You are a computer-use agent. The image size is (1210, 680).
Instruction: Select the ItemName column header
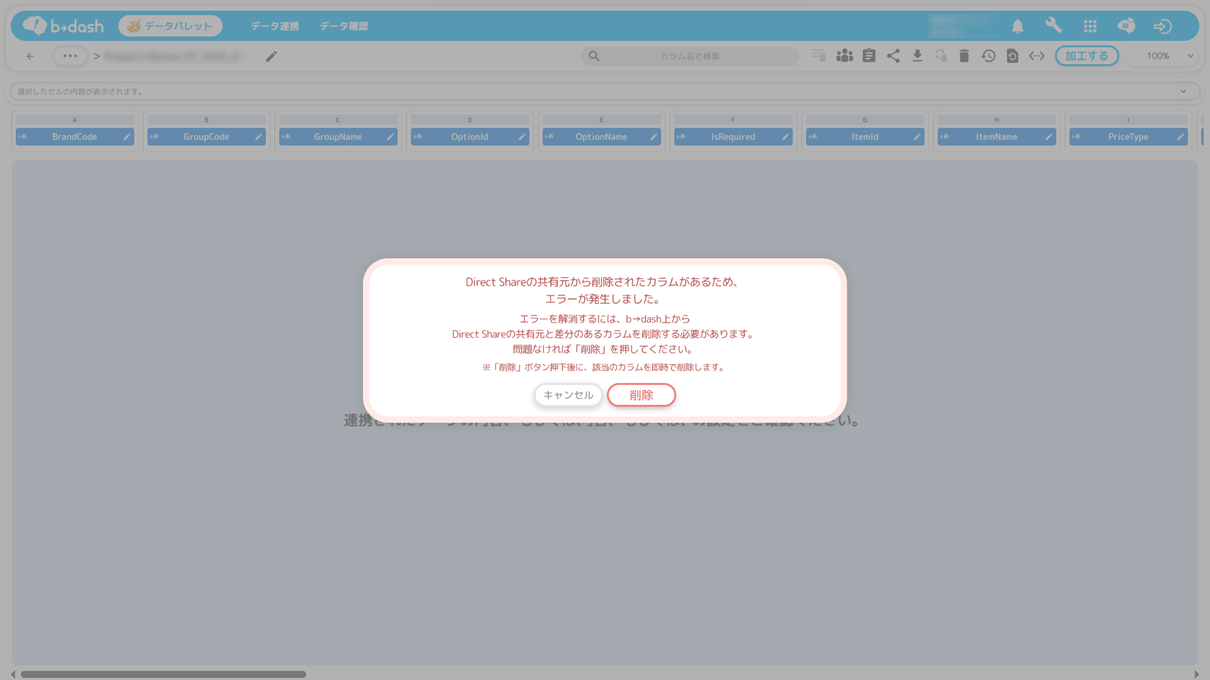coord(996,137)
